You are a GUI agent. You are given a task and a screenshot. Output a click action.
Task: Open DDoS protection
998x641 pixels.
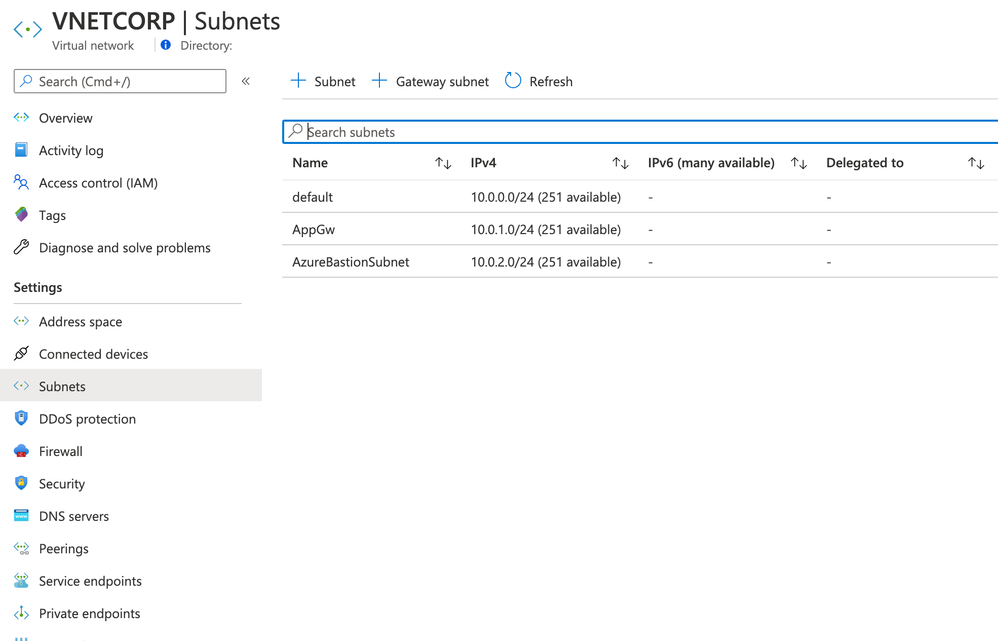coord(87,419)
